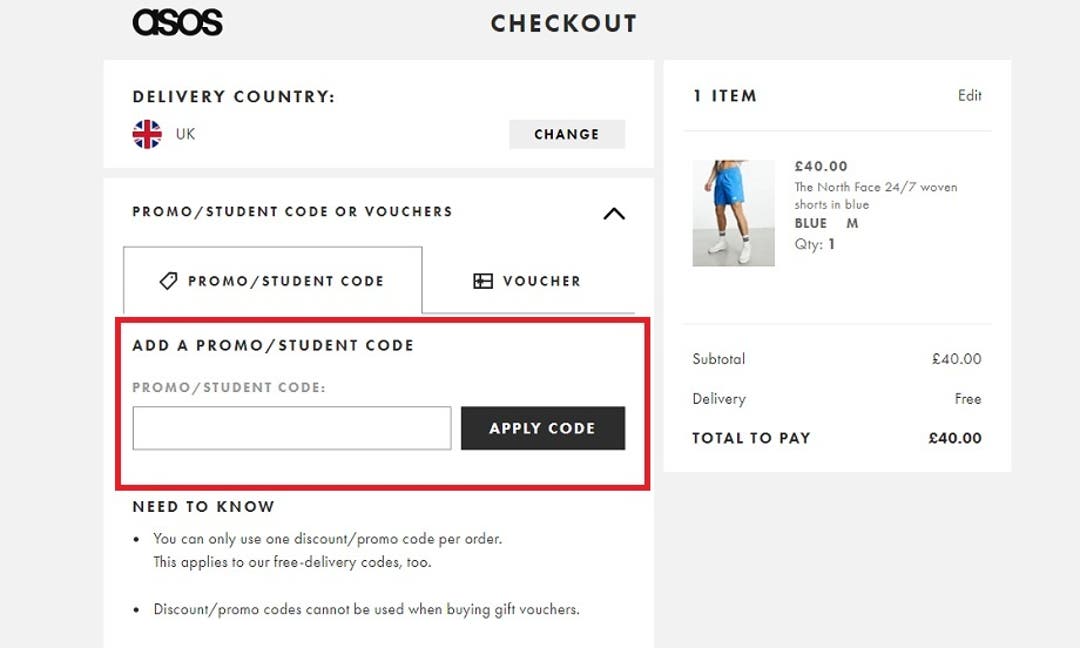This screenshot has width=1080, height=648.
Task: Open the Edit link for your item
Action: click(970, 95)
